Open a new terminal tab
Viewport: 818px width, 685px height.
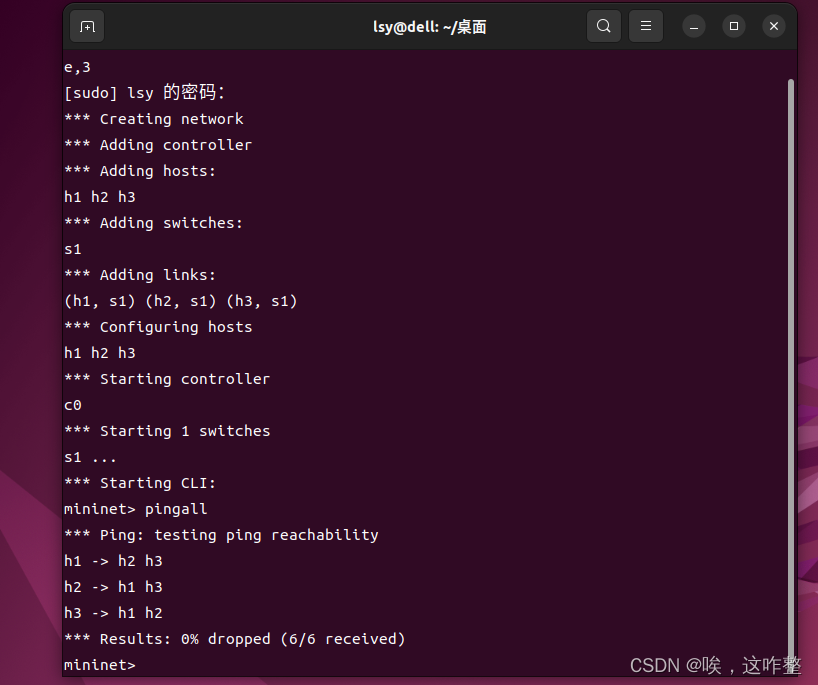86,26
